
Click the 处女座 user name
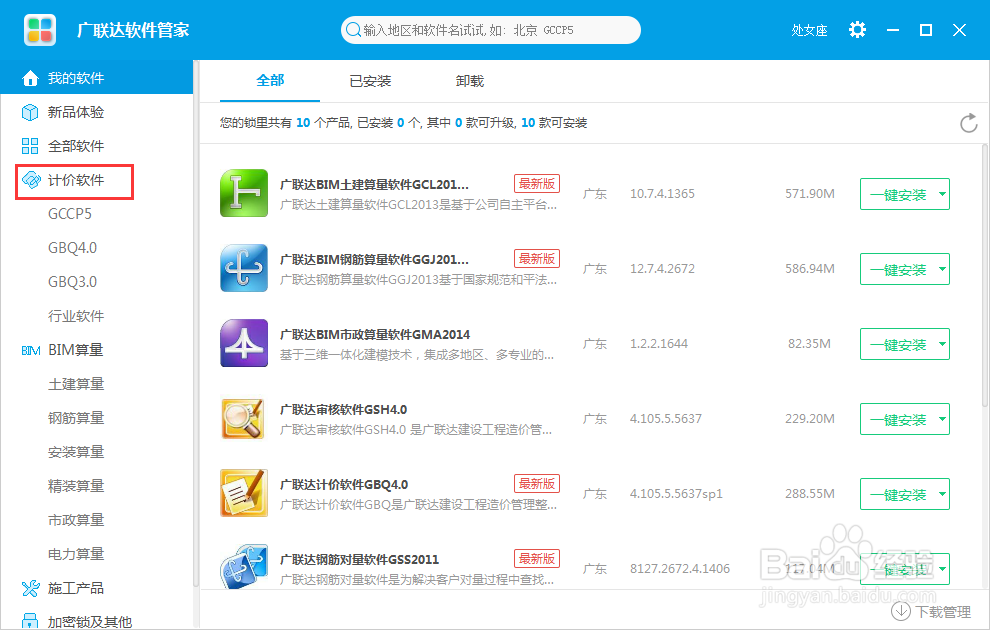coord(809,30)
